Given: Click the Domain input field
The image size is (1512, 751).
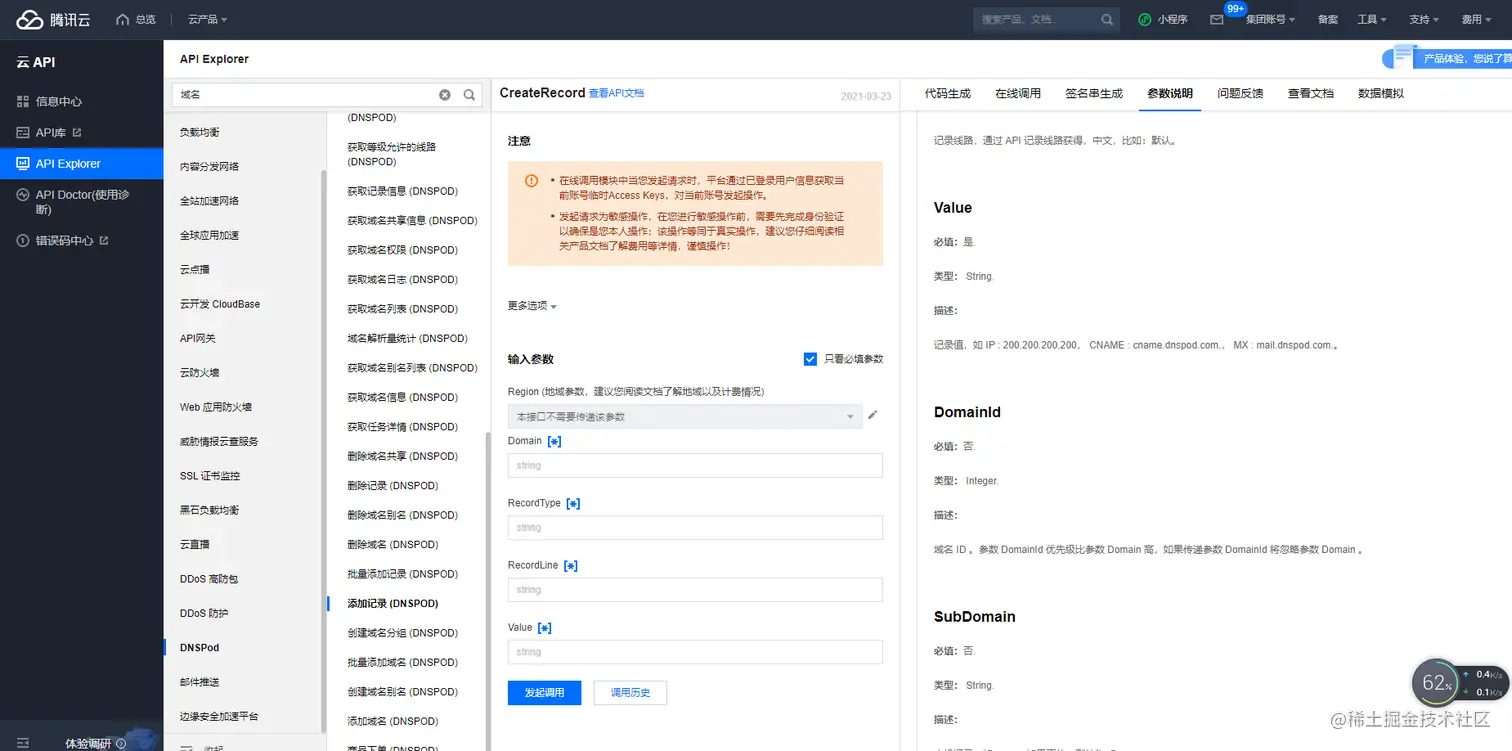Looking at the screenshot, I should [695, 465].
